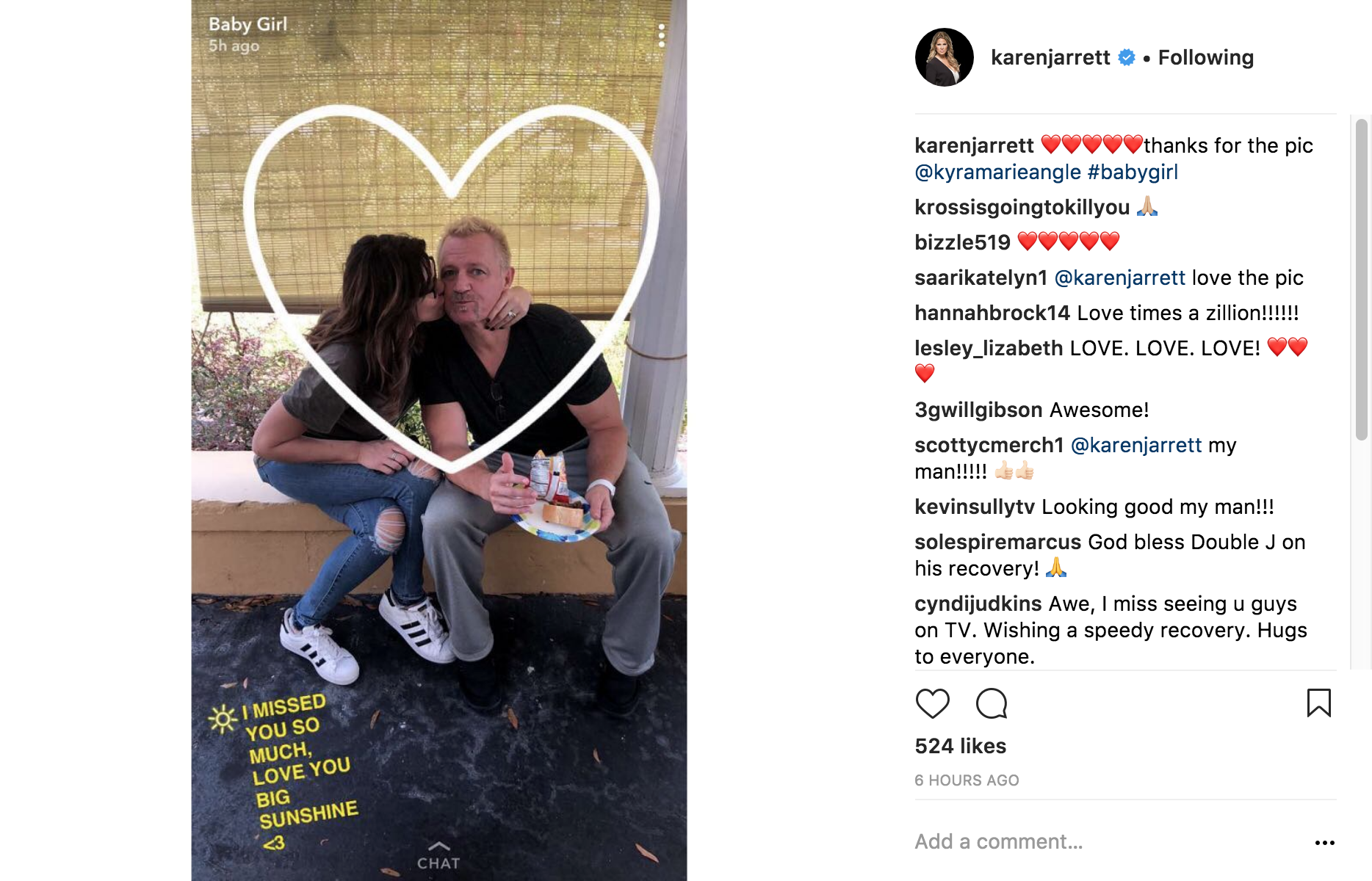This screenshot has height=881, width=1372.
Task: Click the 6 HOURS AGO timestamp
Action: [x=967, y=780]
